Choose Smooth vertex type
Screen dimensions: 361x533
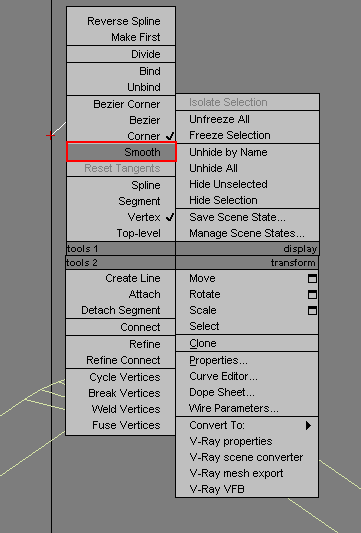coord(121,152)
